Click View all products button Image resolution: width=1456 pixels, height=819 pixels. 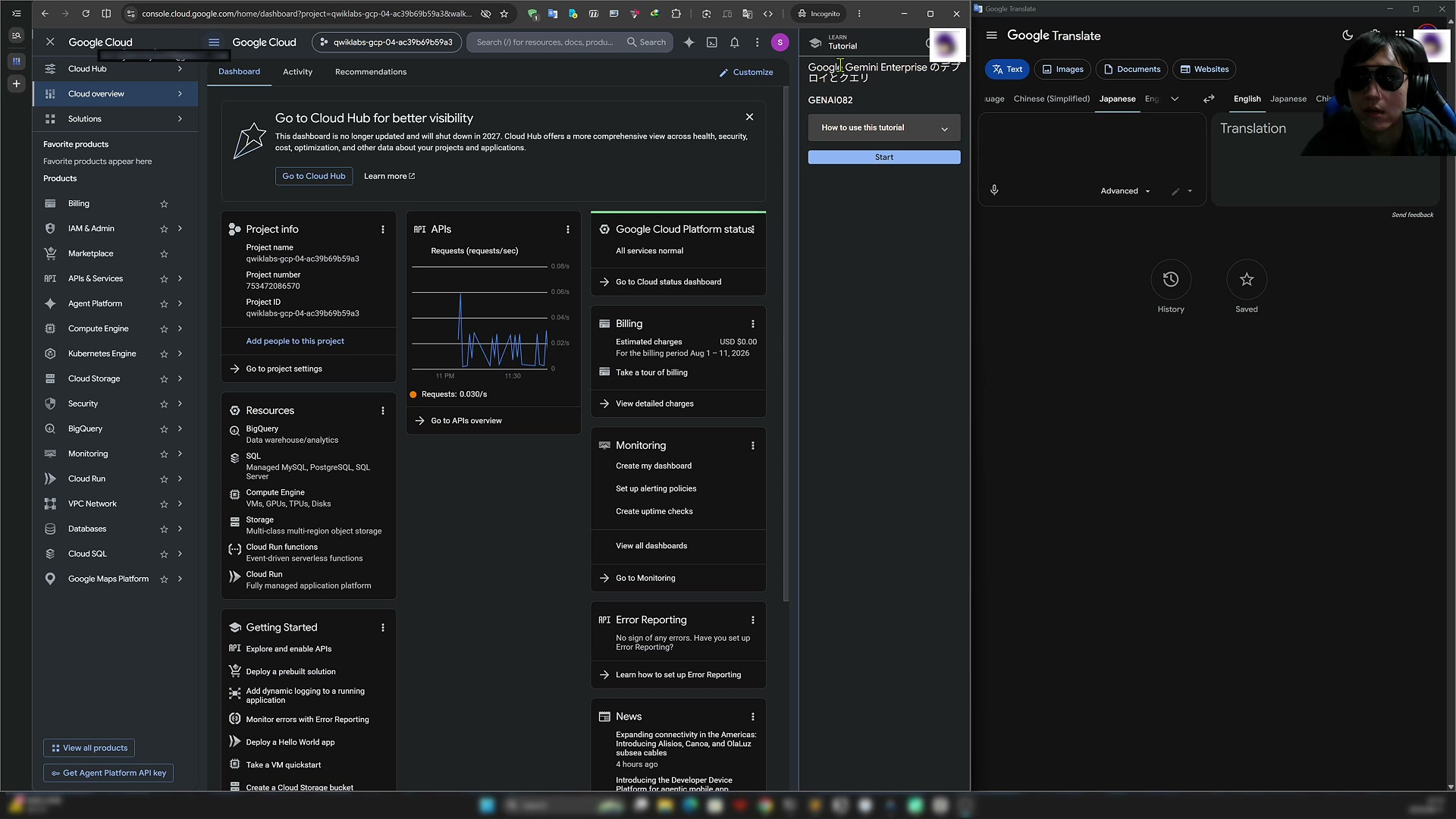tap(89, 748)
